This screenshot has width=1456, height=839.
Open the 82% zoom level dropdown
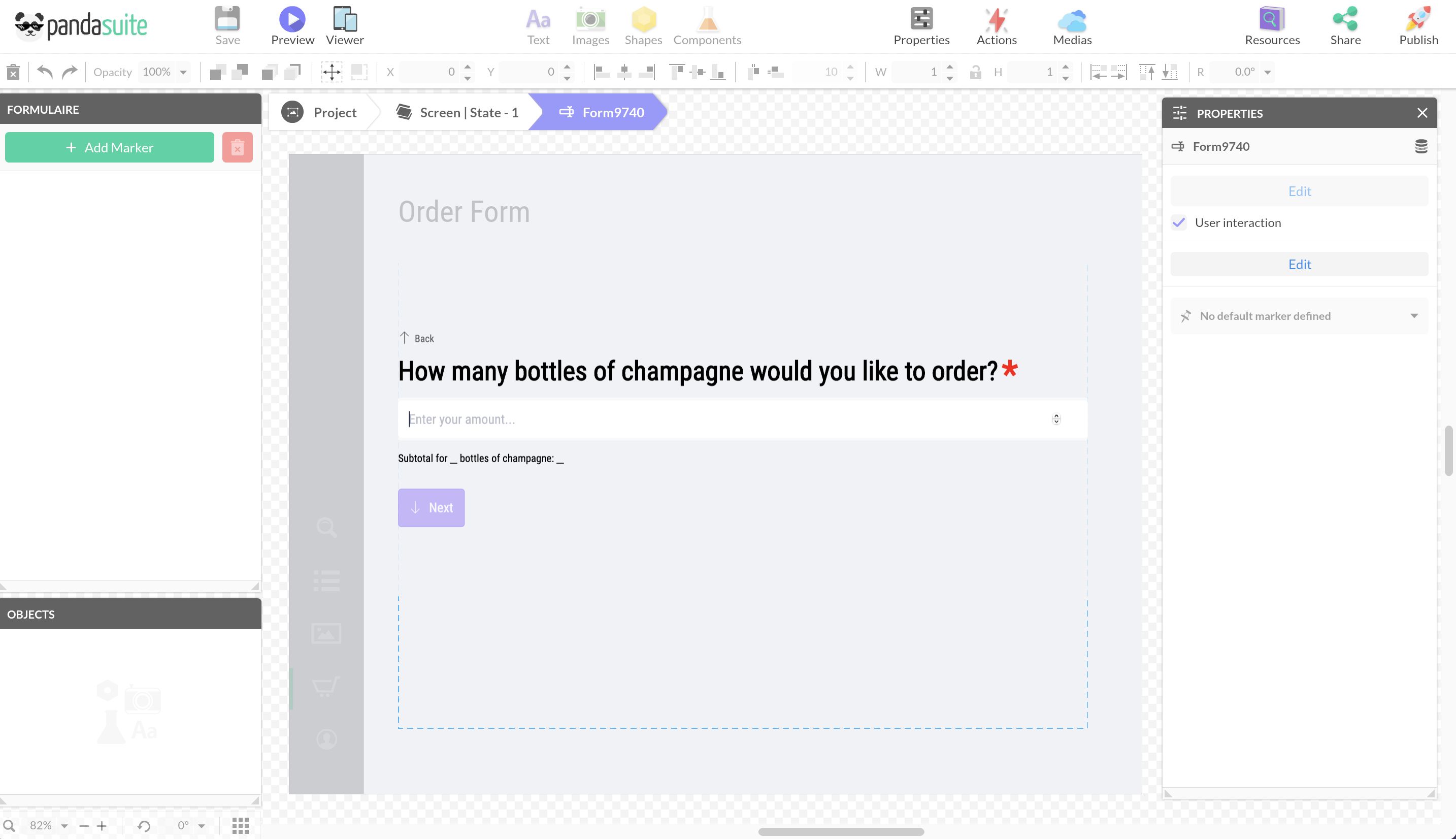click(64, 826)
